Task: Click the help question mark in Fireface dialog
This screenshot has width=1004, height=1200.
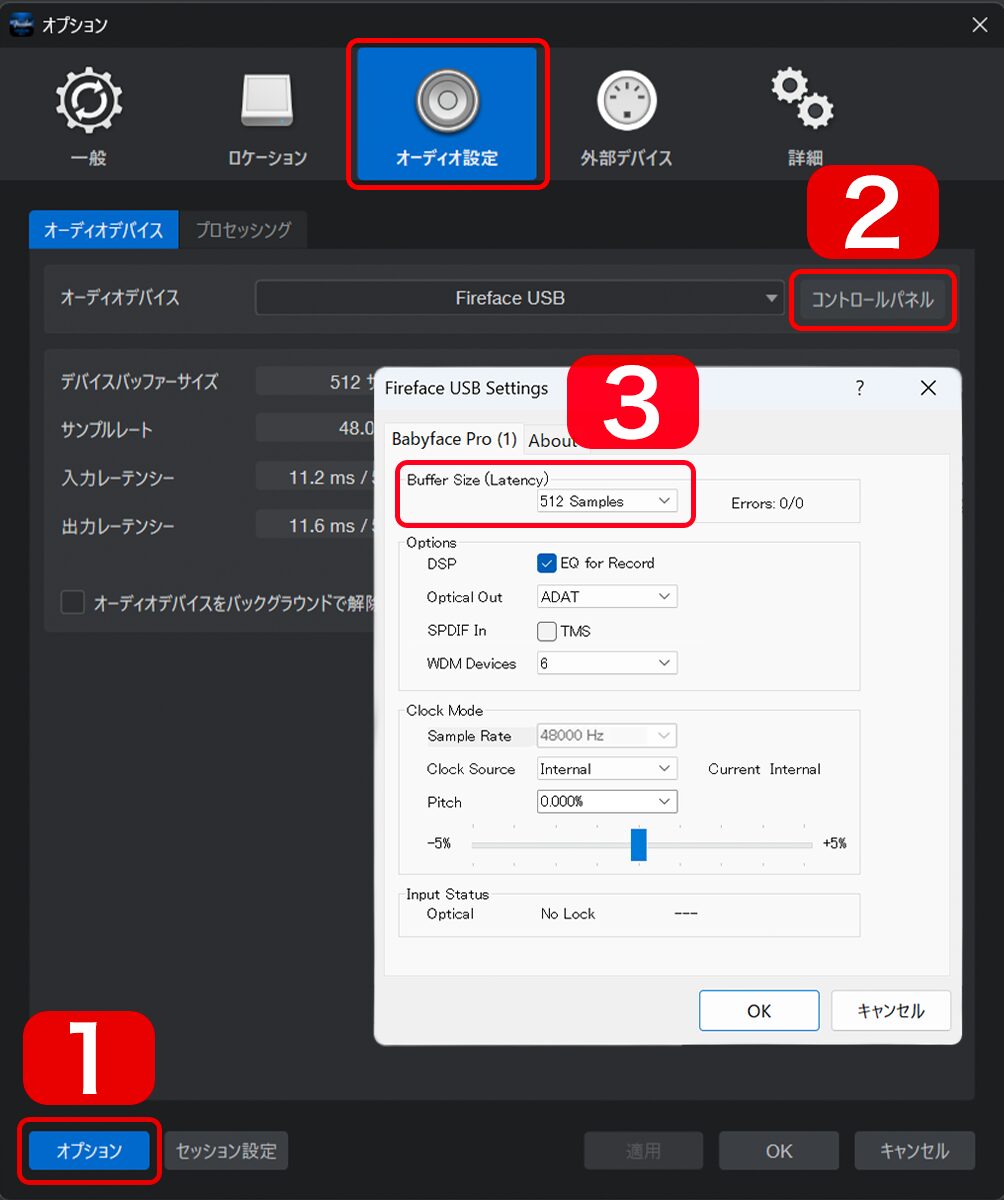Action: [x=859, y=388]
